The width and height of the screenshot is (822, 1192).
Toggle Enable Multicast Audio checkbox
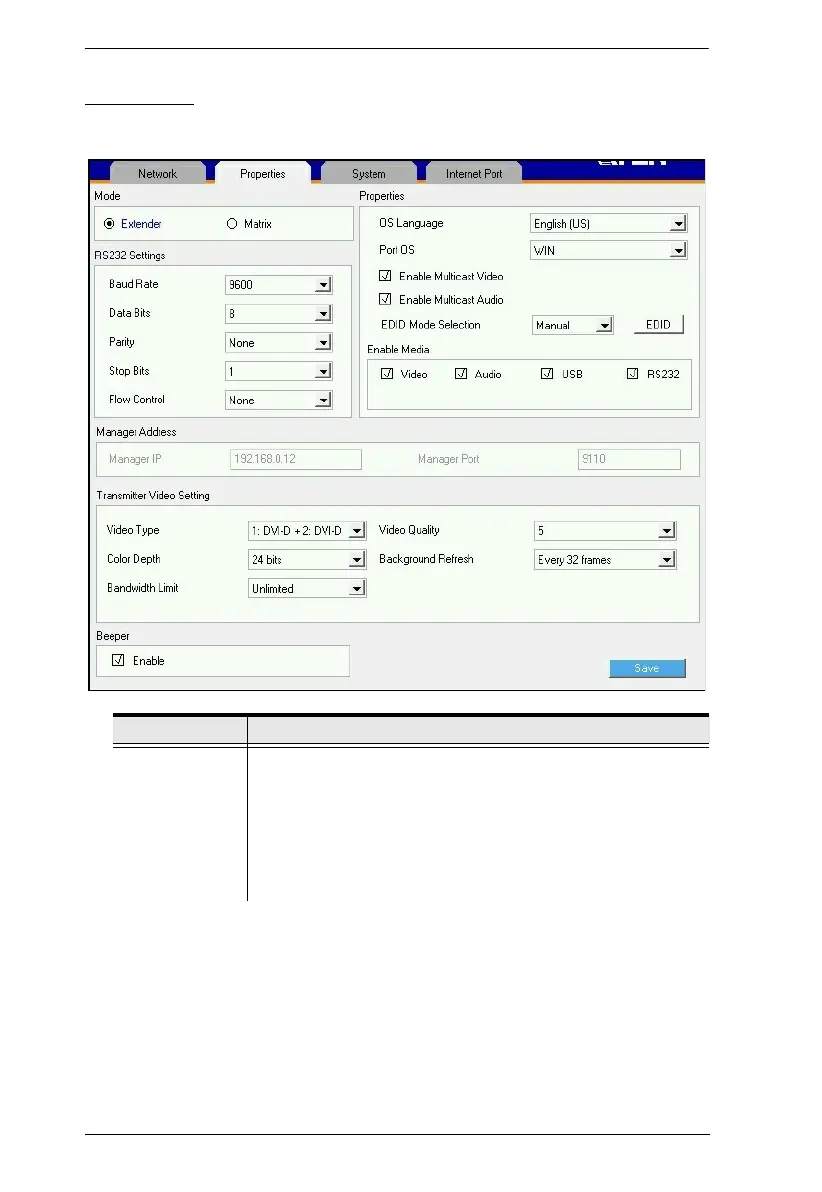(x=386, y=300)
